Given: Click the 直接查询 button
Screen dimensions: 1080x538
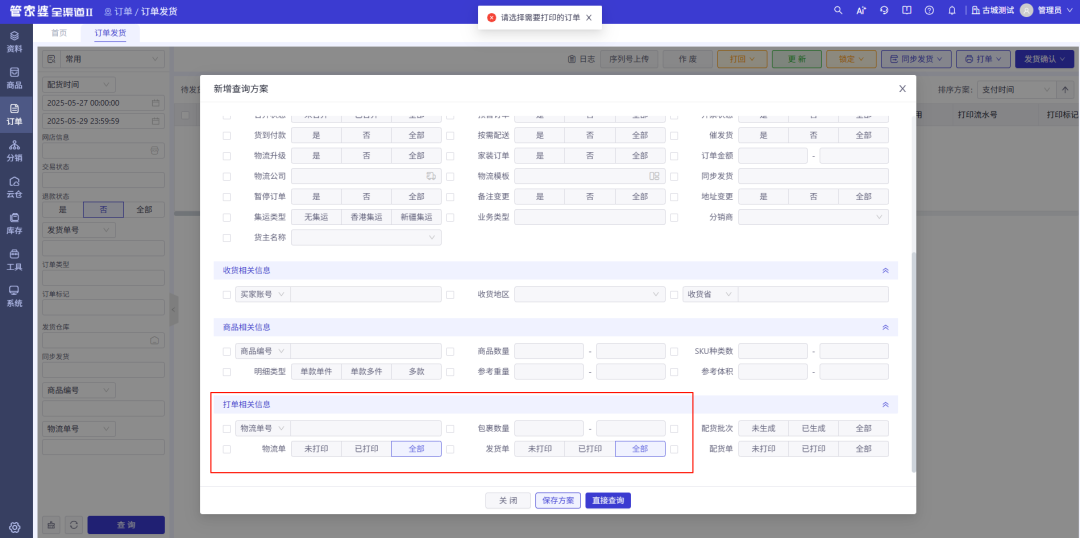Looking at the screenshot, I should (x=608, y=500).
